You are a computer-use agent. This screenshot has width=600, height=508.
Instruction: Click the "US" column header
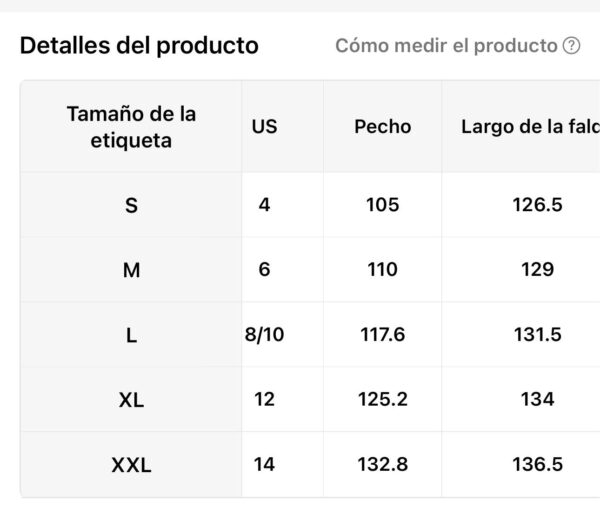264,127
